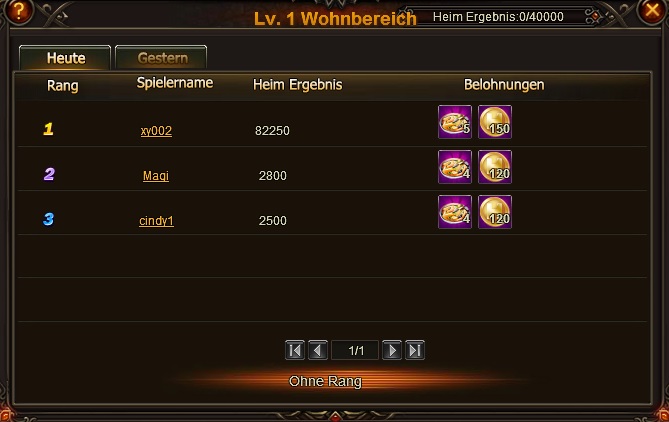This screenshot has width=669, height=422.
Task: Open player cindy1's name link
Action: click(156, 221)
